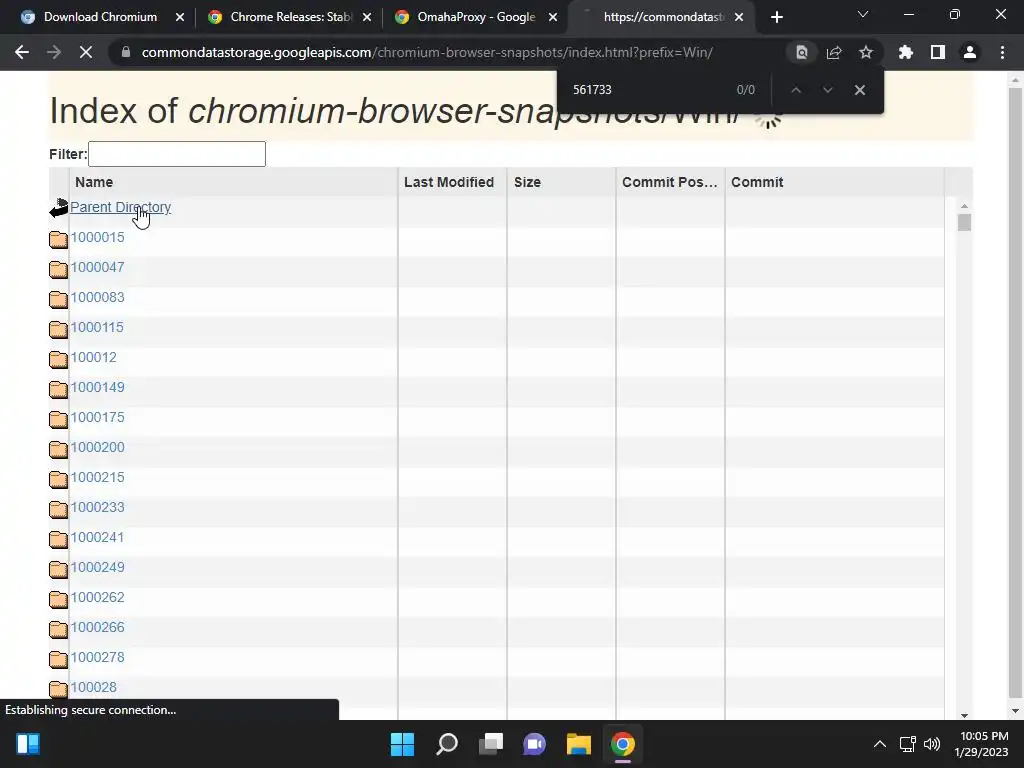1024x768 pixels.
Task: Click the find-in-page icon in address bar
Action: pos(801,52)
